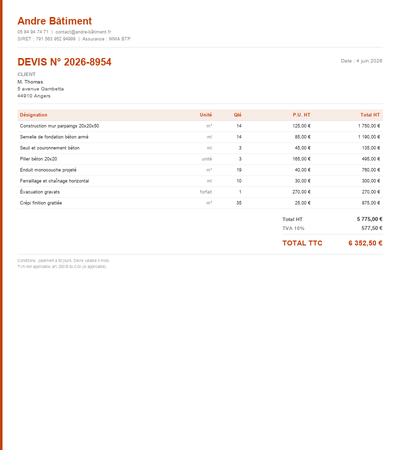Click the quote date at top right
The image size is (400, 450).
coord(361,61)
